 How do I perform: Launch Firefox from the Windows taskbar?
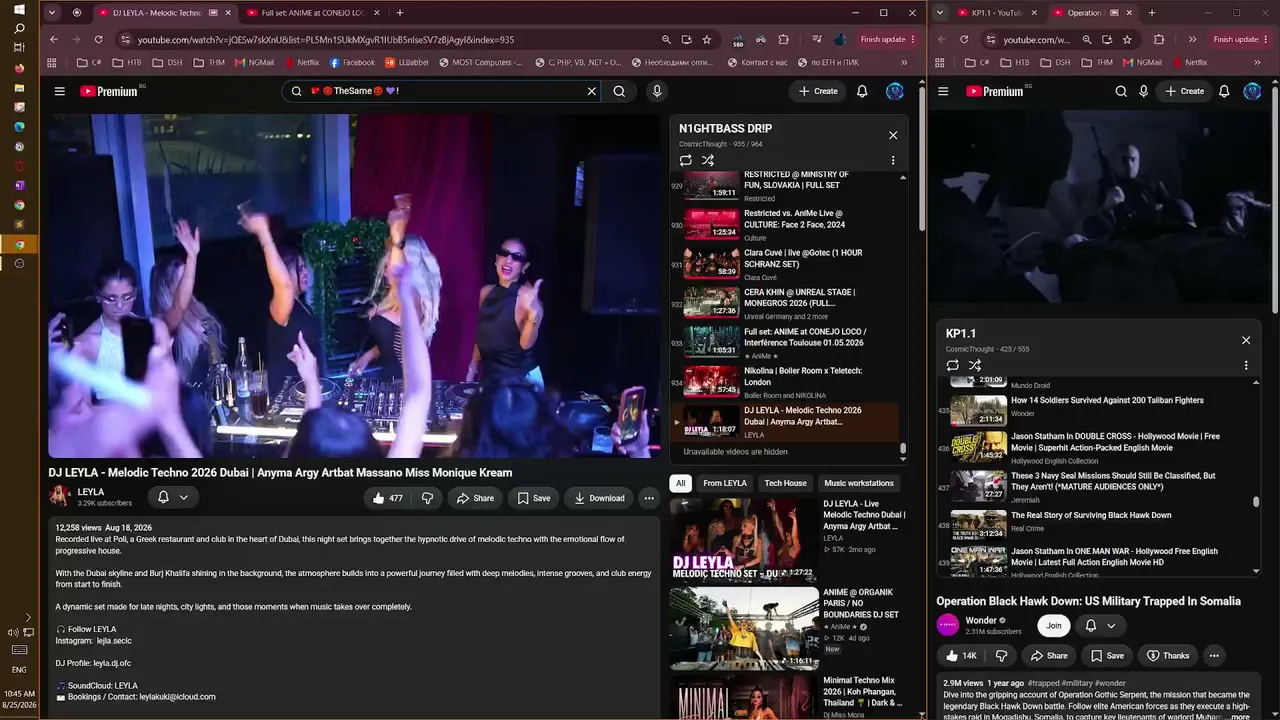point(19,68)
